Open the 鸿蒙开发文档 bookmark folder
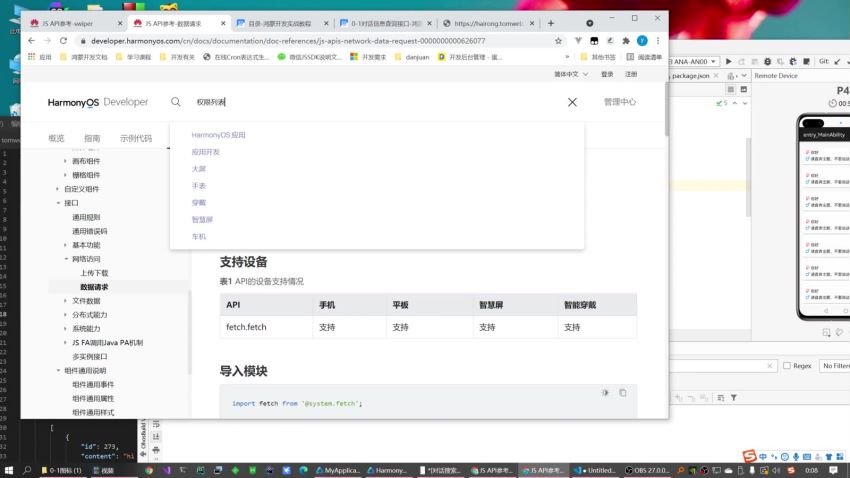 (x=83, y=57)
